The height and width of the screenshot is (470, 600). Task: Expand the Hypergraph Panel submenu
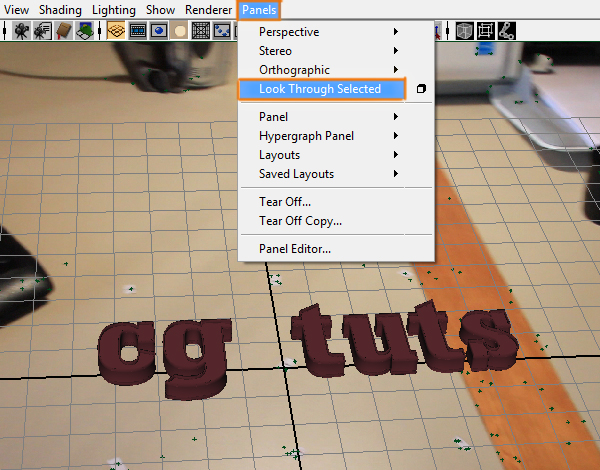coord(329,136)
